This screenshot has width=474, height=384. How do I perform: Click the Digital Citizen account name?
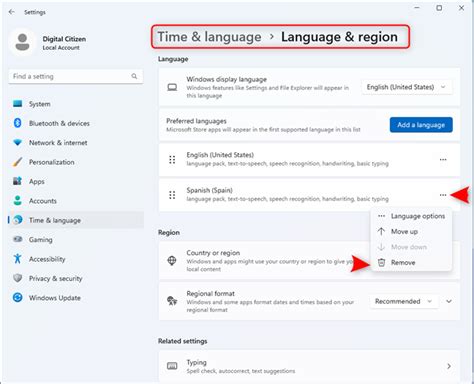tap(64, 39)
